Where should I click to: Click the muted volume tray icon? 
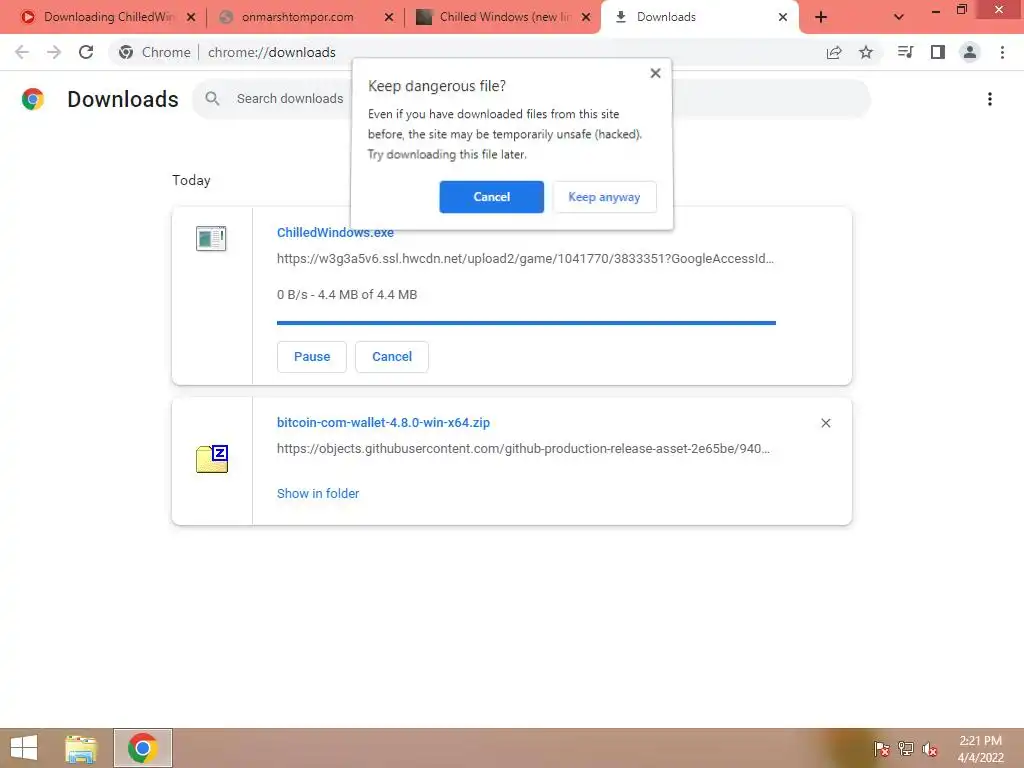click(930, 748)
